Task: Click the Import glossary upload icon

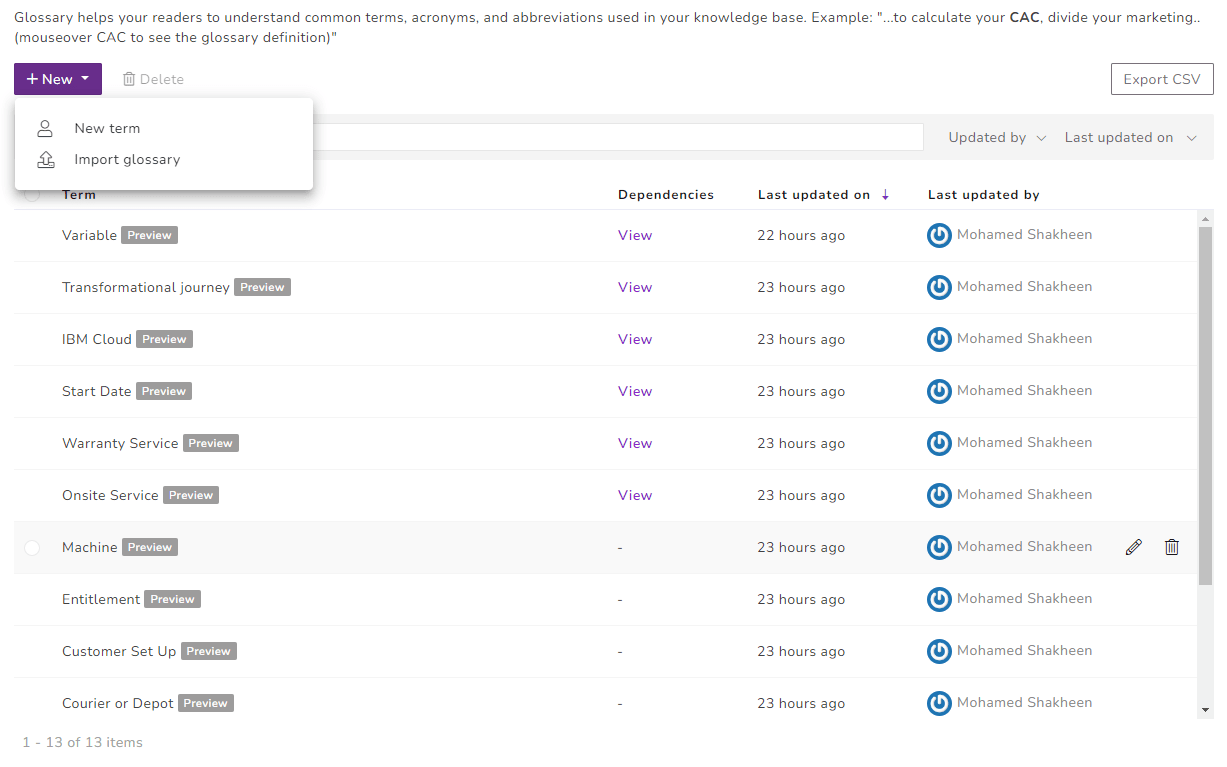Action: [x=45, y=160]
